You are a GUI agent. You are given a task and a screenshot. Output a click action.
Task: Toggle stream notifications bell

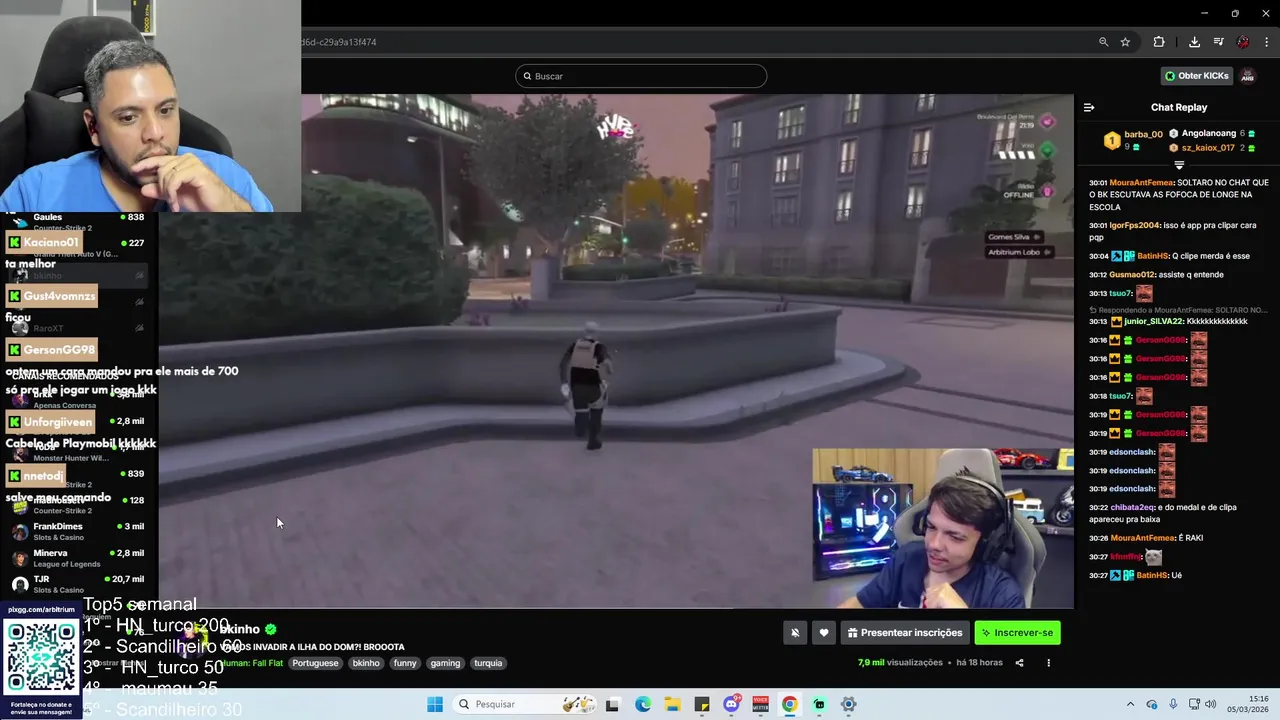point(795,633)
